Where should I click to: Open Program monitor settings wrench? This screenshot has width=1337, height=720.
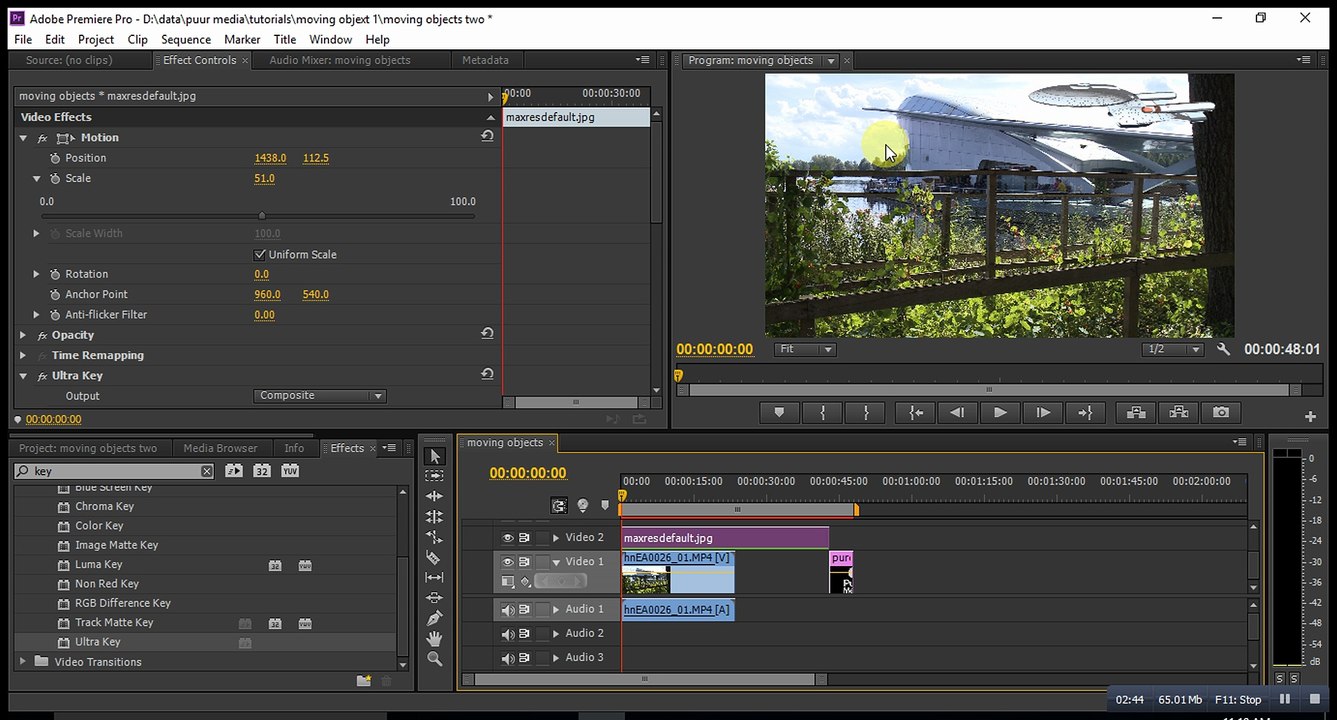click(x=1223, y=350)
